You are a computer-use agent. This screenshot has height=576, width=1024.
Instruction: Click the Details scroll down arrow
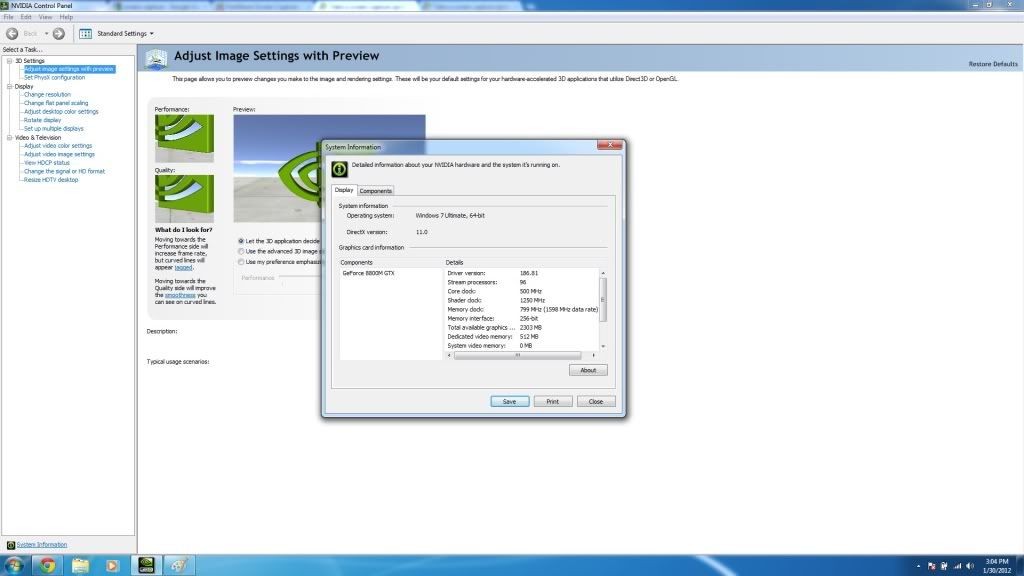click(x=603, y=346)
